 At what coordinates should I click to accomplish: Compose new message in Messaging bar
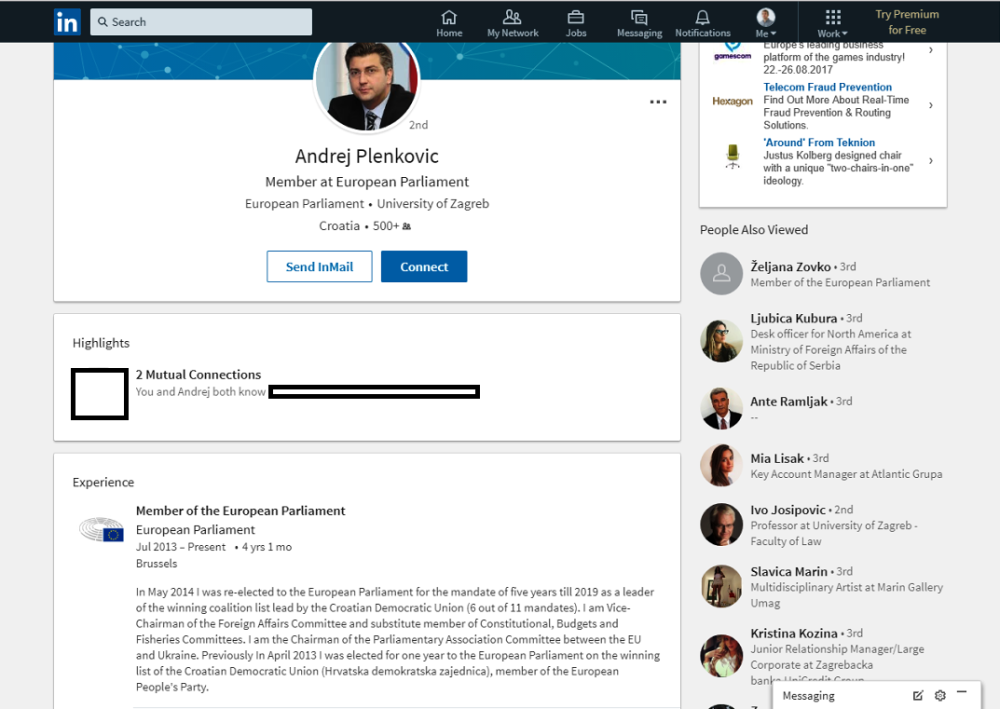tap(918, 696)
